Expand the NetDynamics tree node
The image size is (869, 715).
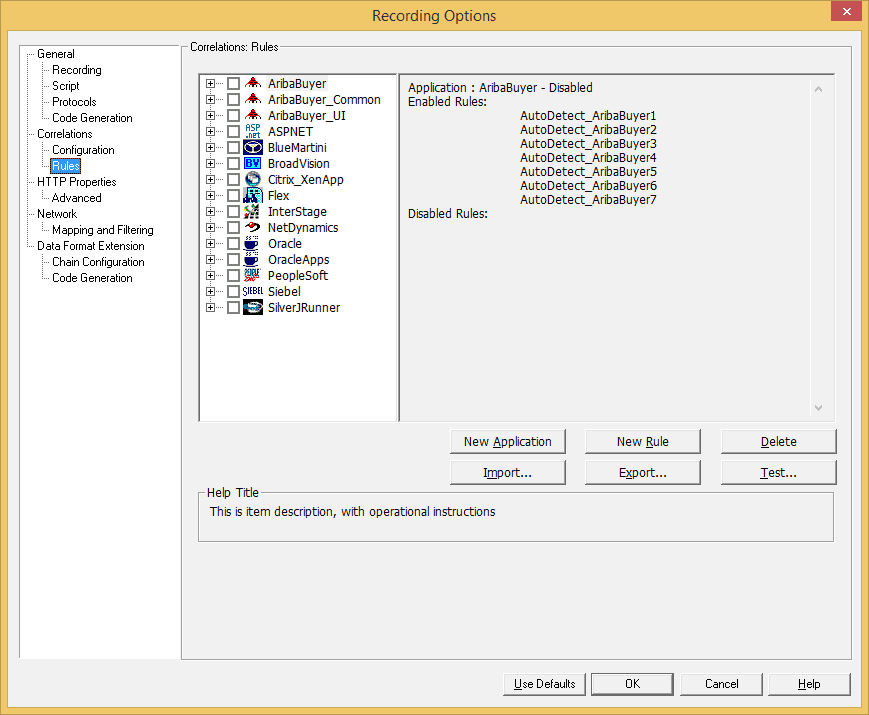click(210, 227)
